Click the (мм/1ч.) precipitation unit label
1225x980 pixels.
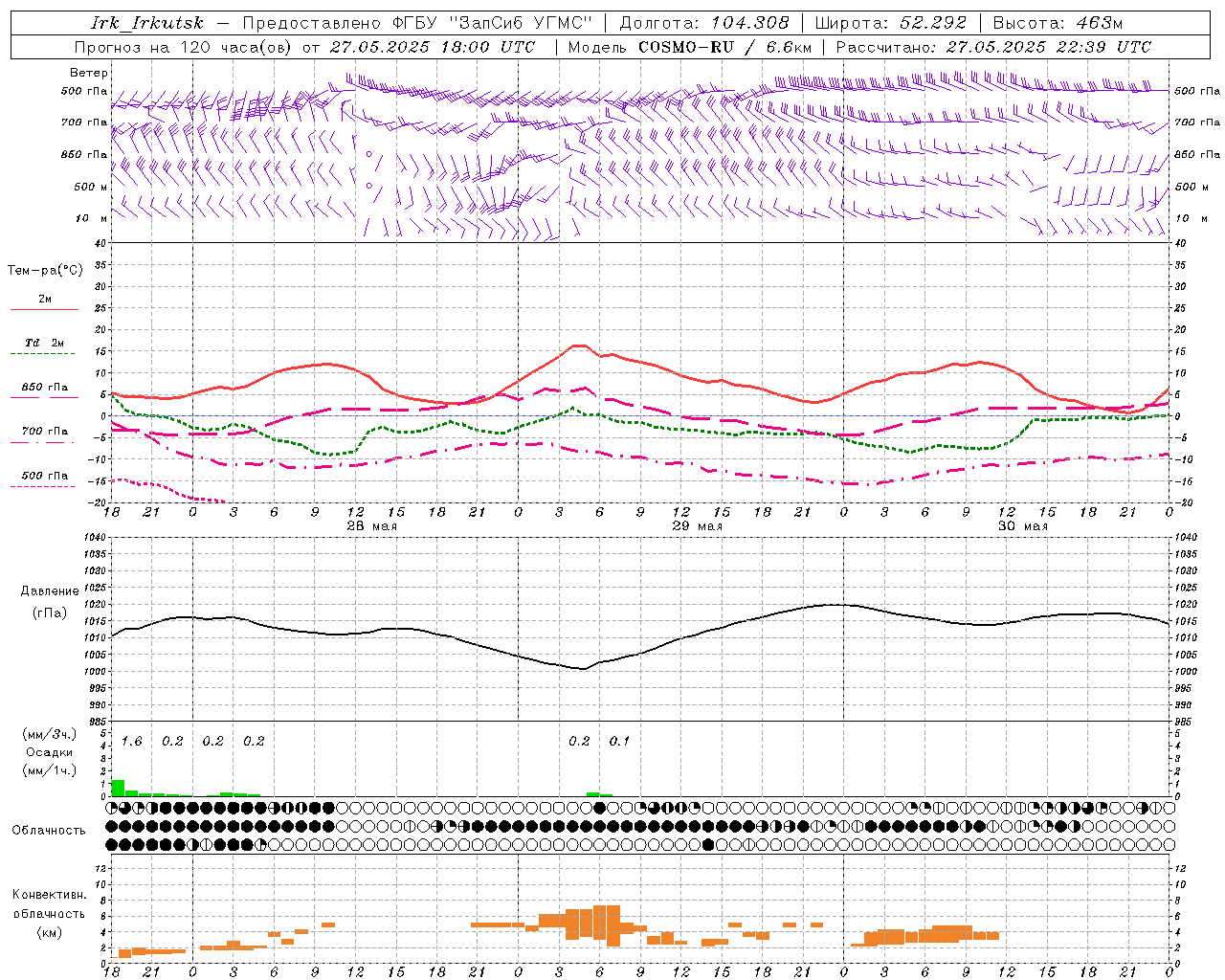click(x=49, y=769)
